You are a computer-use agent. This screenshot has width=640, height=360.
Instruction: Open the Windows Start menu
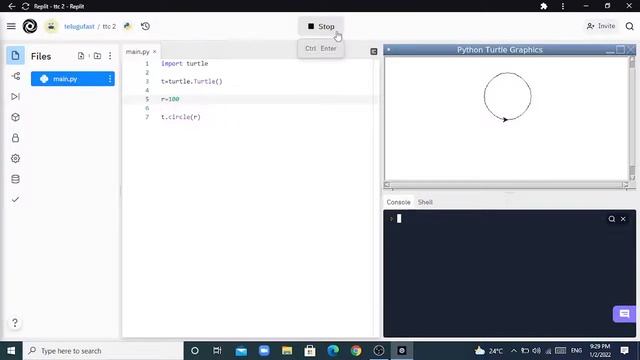(11, 351)
